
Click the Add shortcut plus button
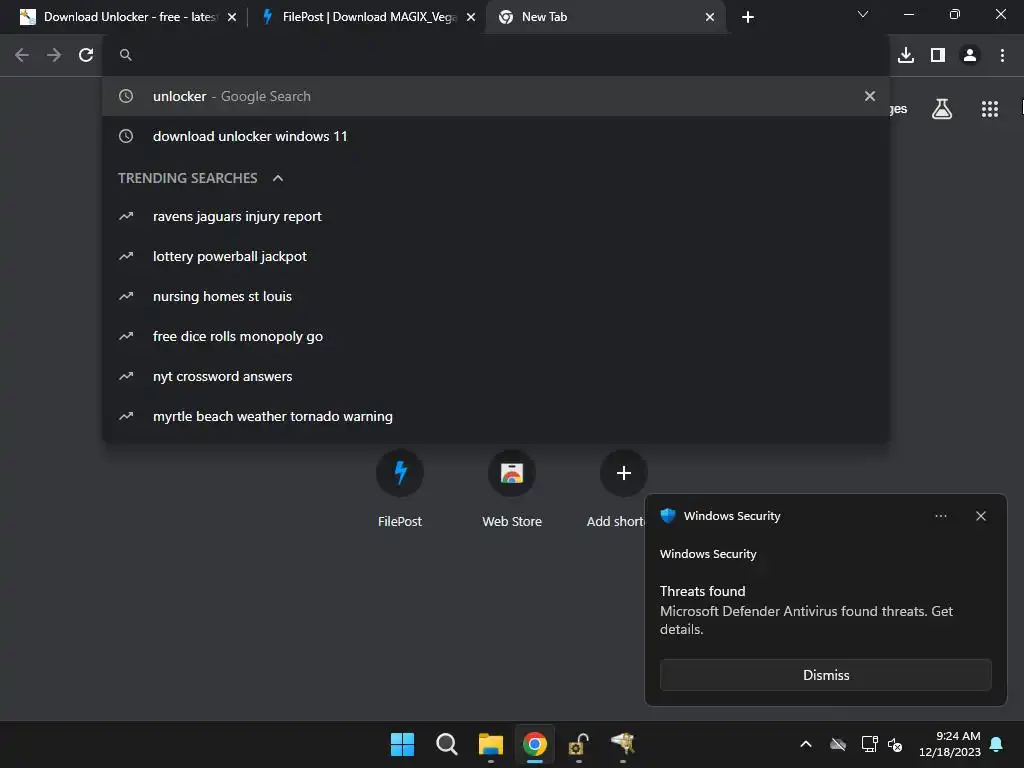click(x=624, y=473)
